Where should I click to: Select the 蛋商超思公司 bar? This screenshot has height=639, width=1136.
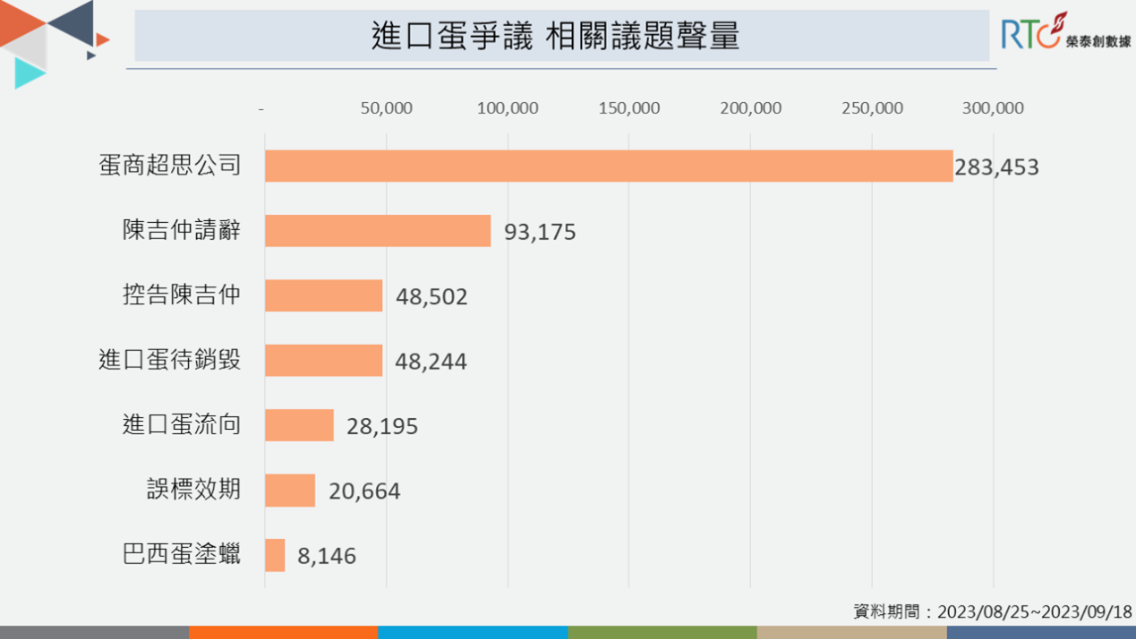coord(608,166)
